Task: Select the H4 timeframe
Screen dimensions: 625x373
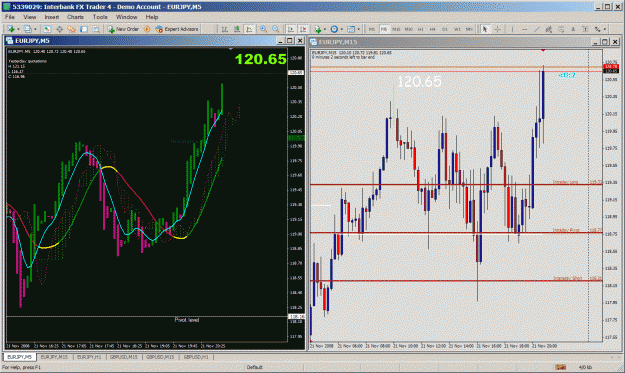Action: point(432,29)
